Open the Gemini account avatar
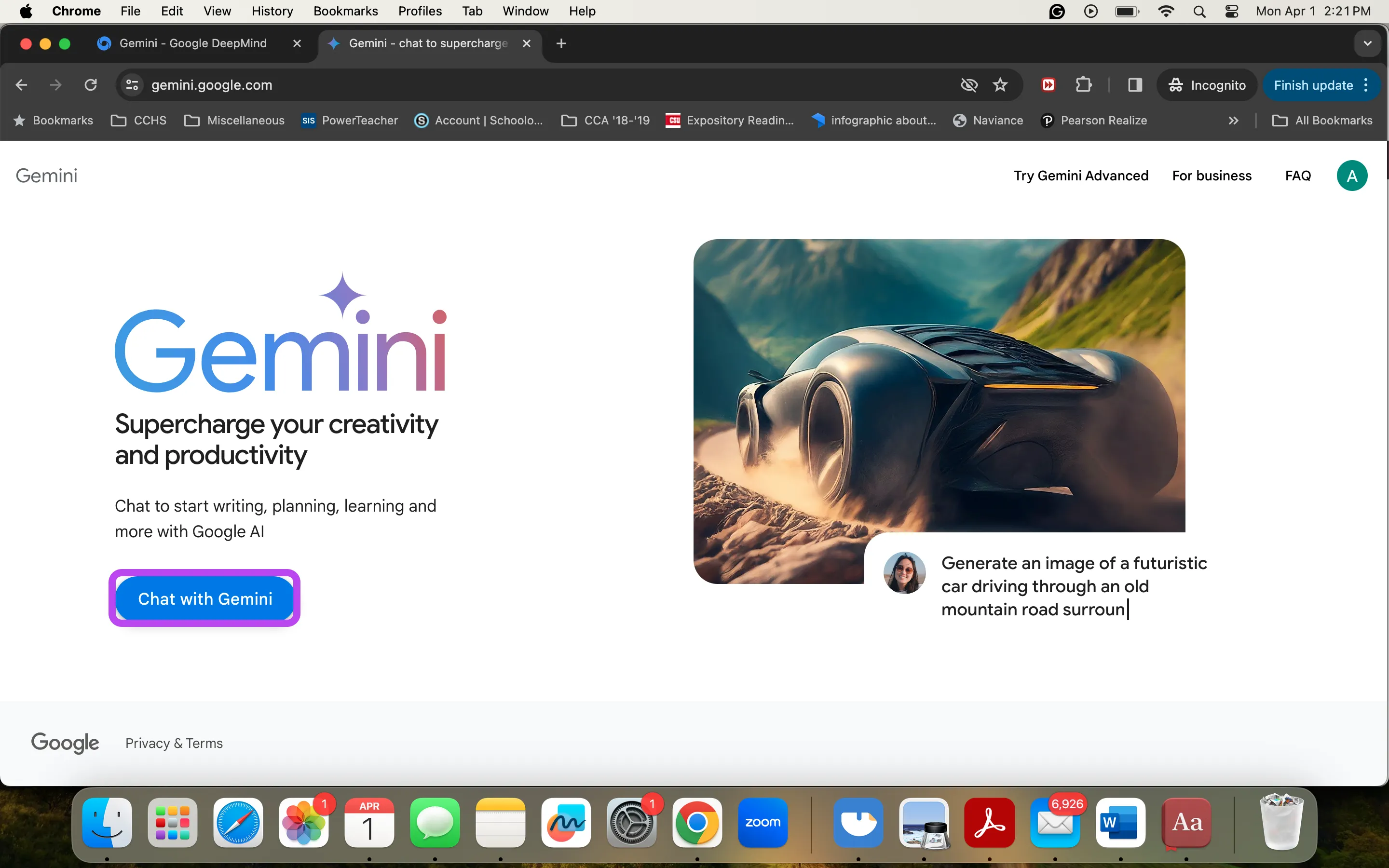The width and height of the screenshot is (1389, 868). tap(1352, 175)
